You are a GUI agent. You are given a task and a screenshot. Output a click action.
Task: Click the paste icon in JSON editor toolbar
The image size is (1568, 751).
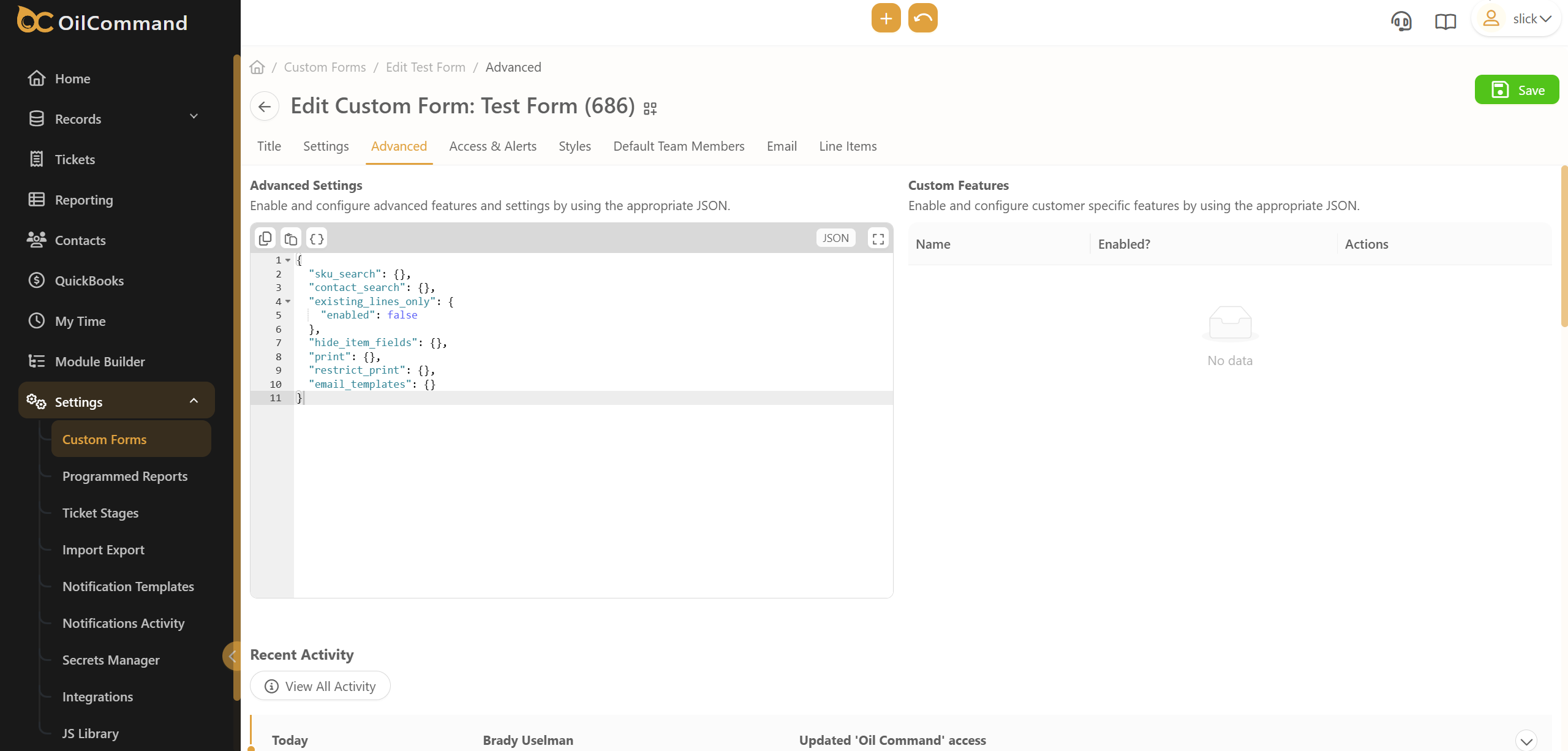291,238
